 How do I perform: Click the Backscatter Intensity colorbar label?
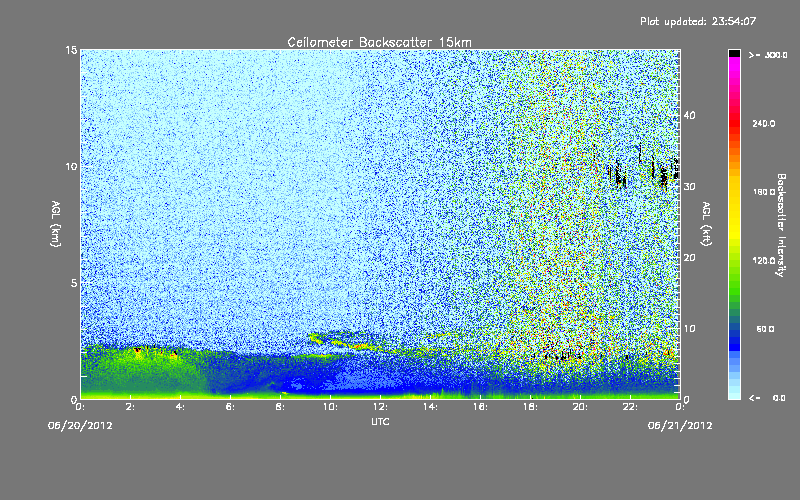(781, 225)
